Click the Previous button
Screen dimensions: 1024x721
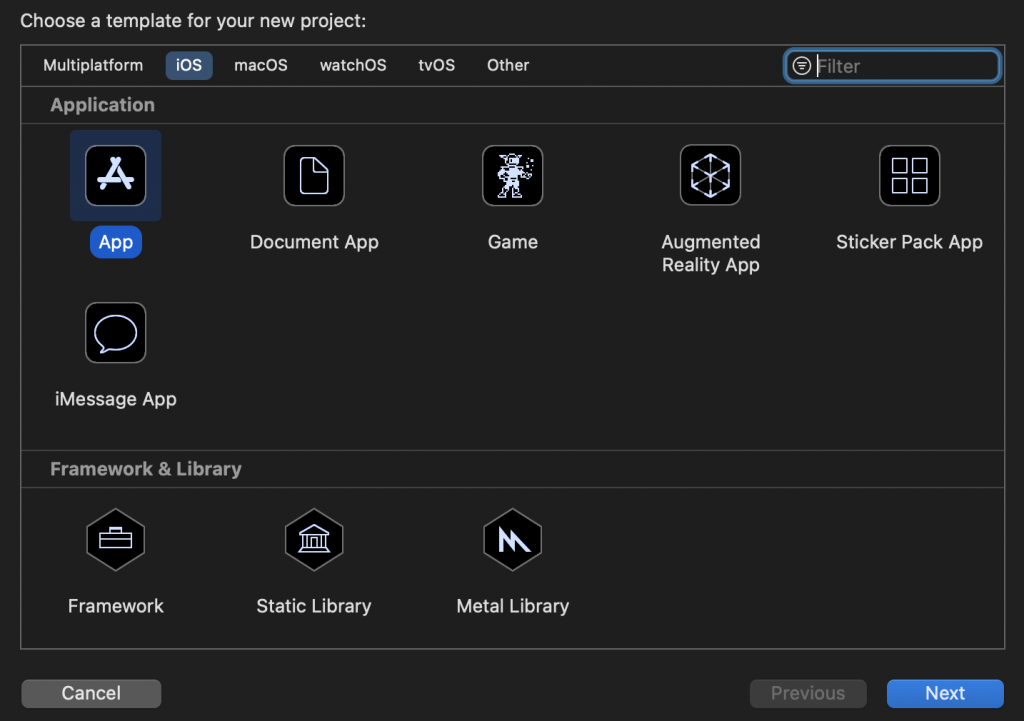(x=808, y=693)
